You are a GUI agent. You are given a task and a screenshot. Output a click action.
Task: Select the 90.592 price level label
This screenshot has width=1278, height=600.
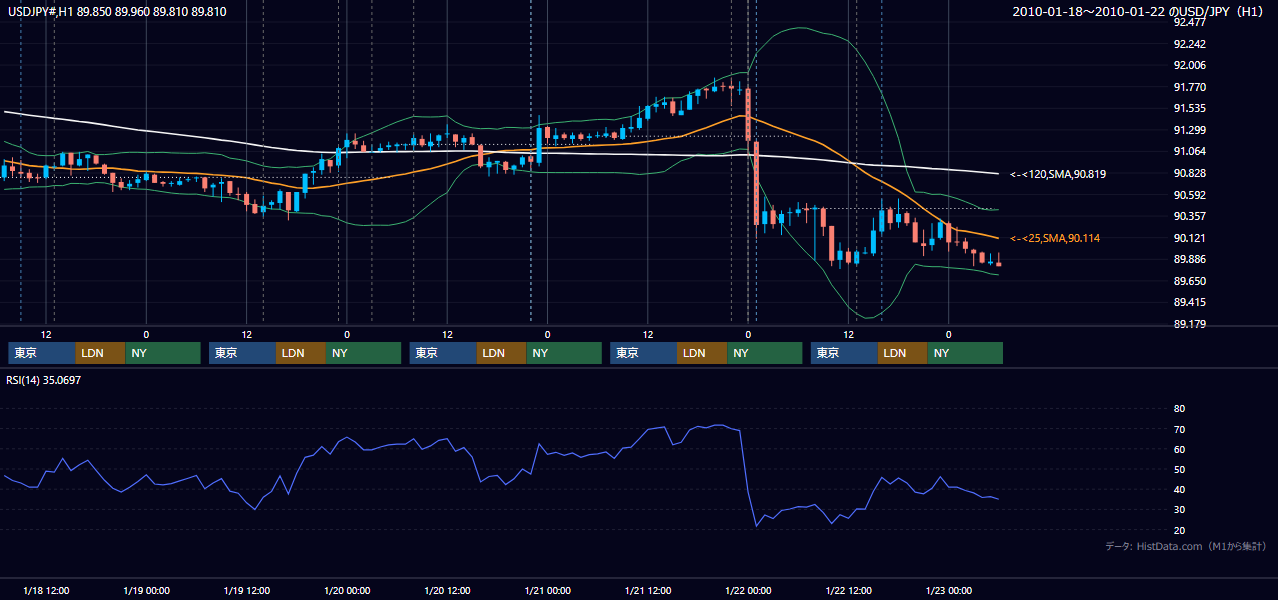tap(1190, 195)
